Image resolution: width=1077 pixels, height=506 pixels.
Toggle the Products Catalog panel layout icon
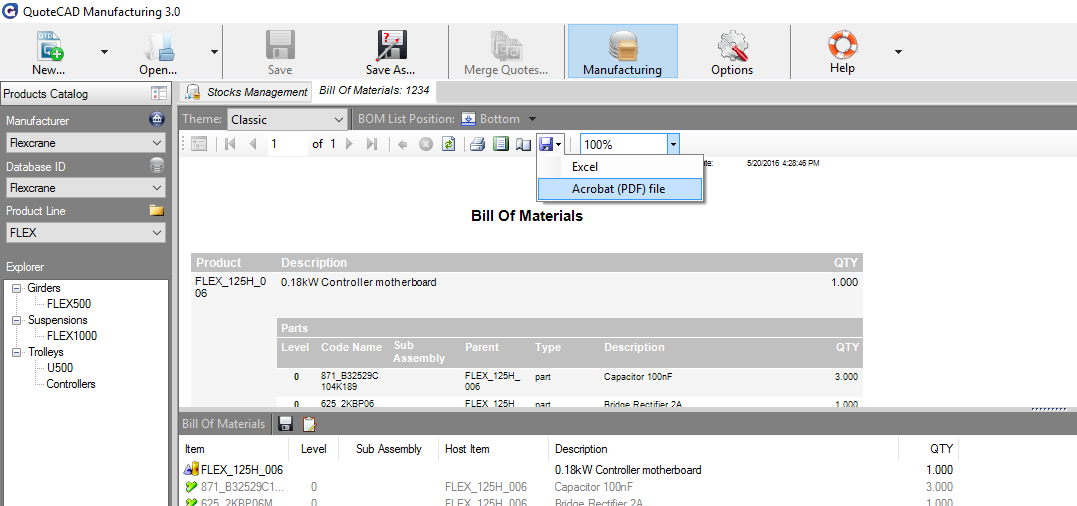[158, 94]
